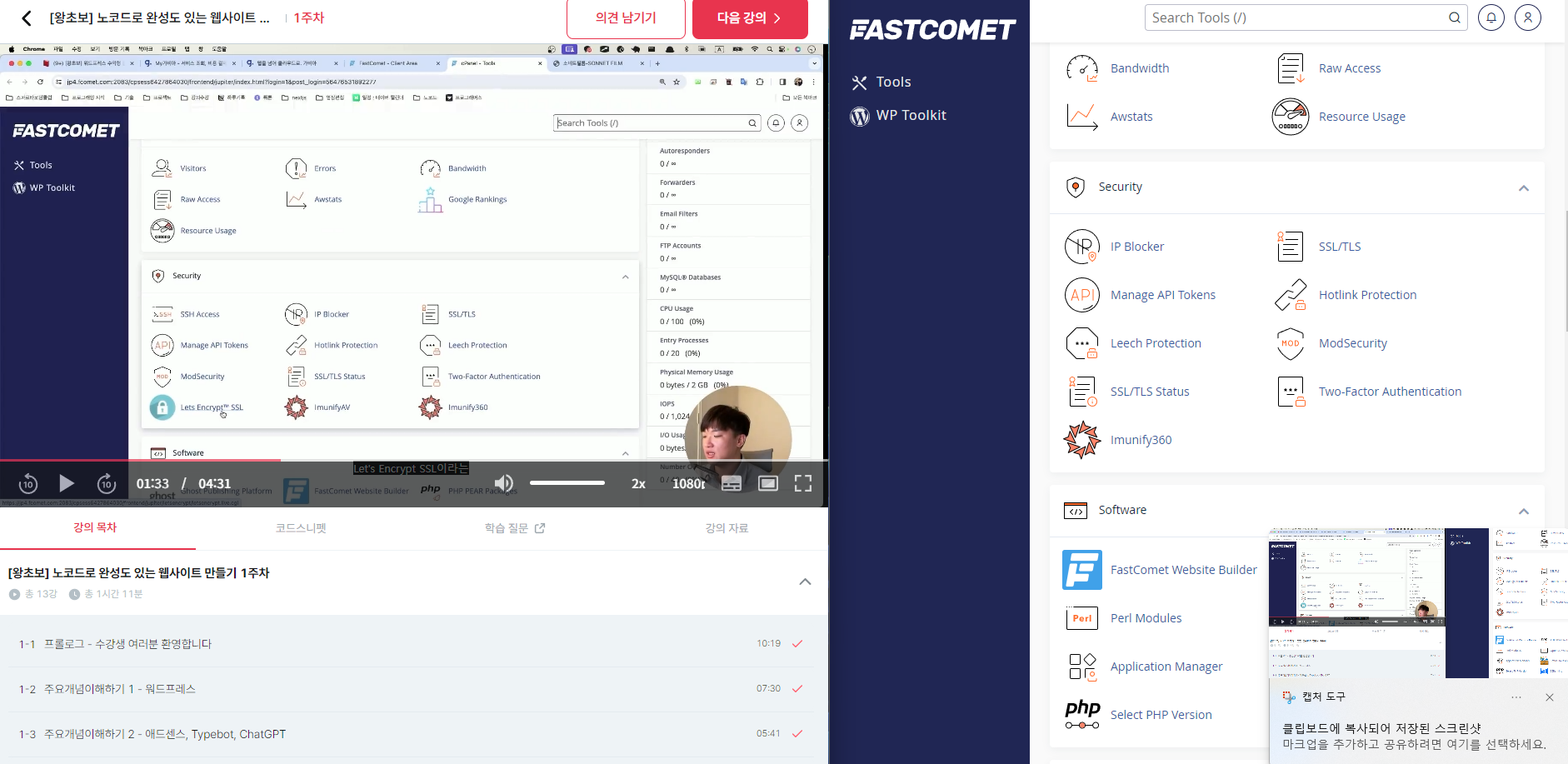Open cPanel notifications bell
The image size is (1568, 764).
click(1491, 17)
